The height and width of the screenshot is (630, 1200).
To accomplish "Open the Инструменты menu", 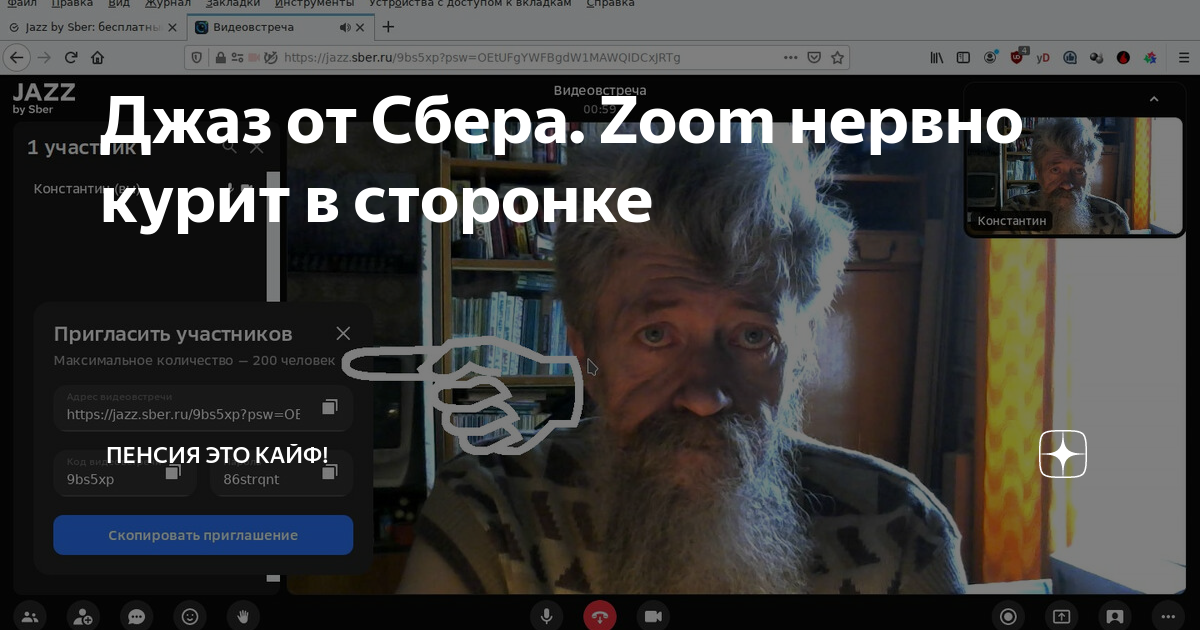I will click(x=314, y=4).
